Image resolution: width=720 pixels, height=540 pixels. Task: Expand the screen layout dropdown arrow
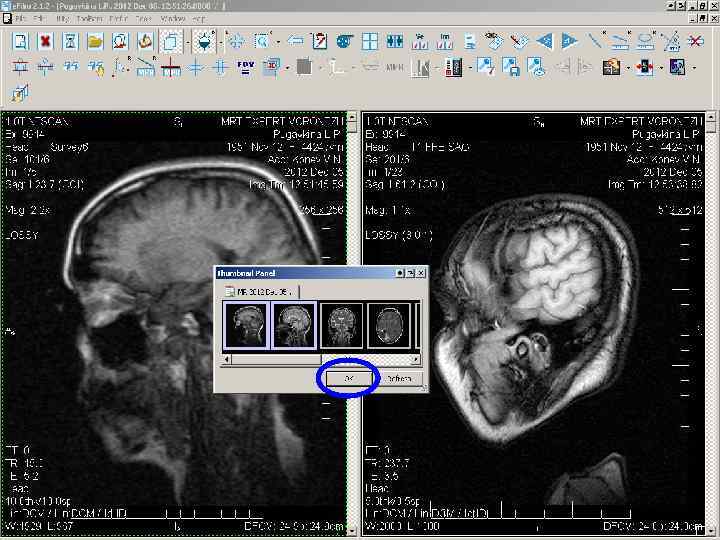coord(188,42)
